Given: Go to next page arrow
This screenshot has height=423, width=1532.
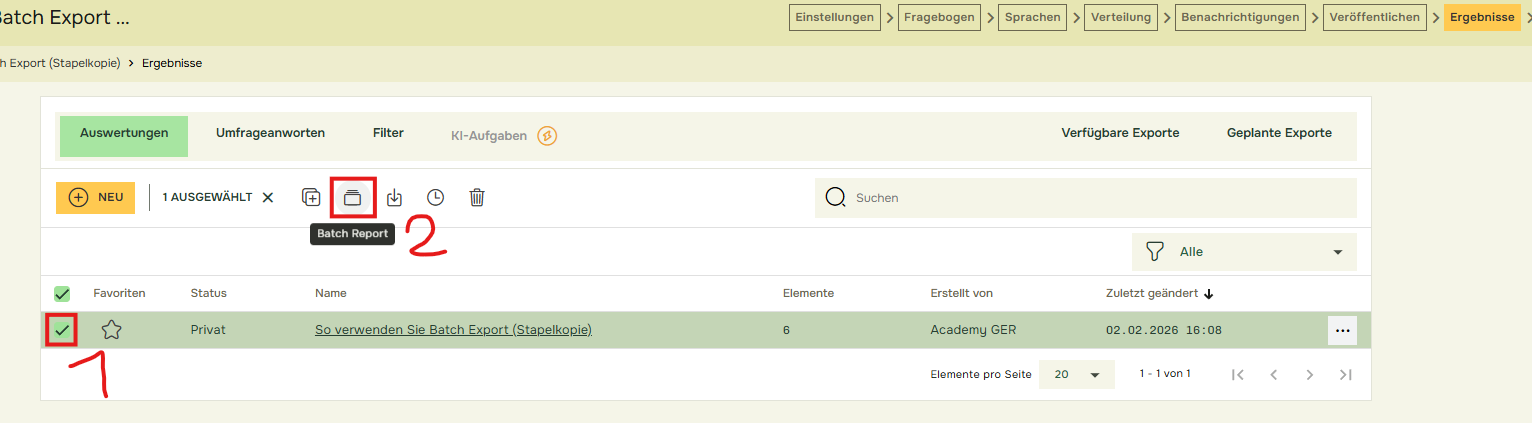Looking at the screenshot, I should [1309, 374].
